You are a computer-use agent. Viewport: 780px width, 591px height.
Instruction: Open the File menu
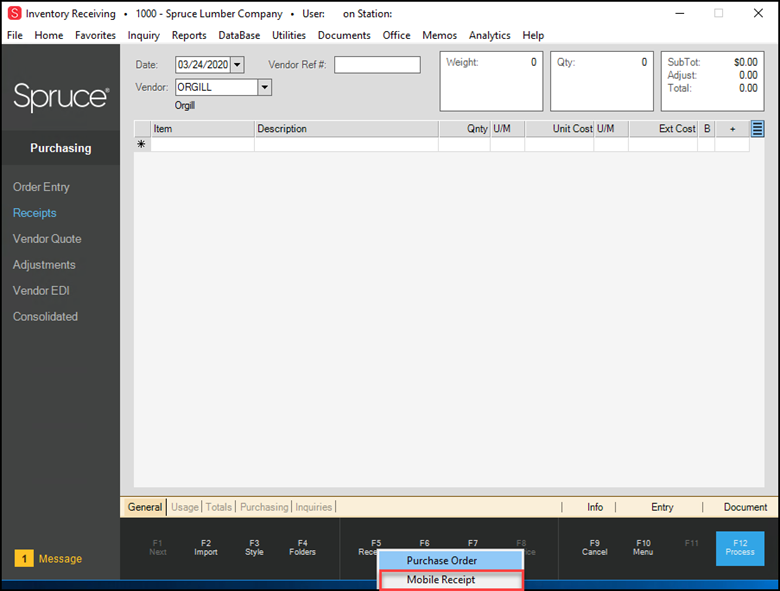point(15,35)
